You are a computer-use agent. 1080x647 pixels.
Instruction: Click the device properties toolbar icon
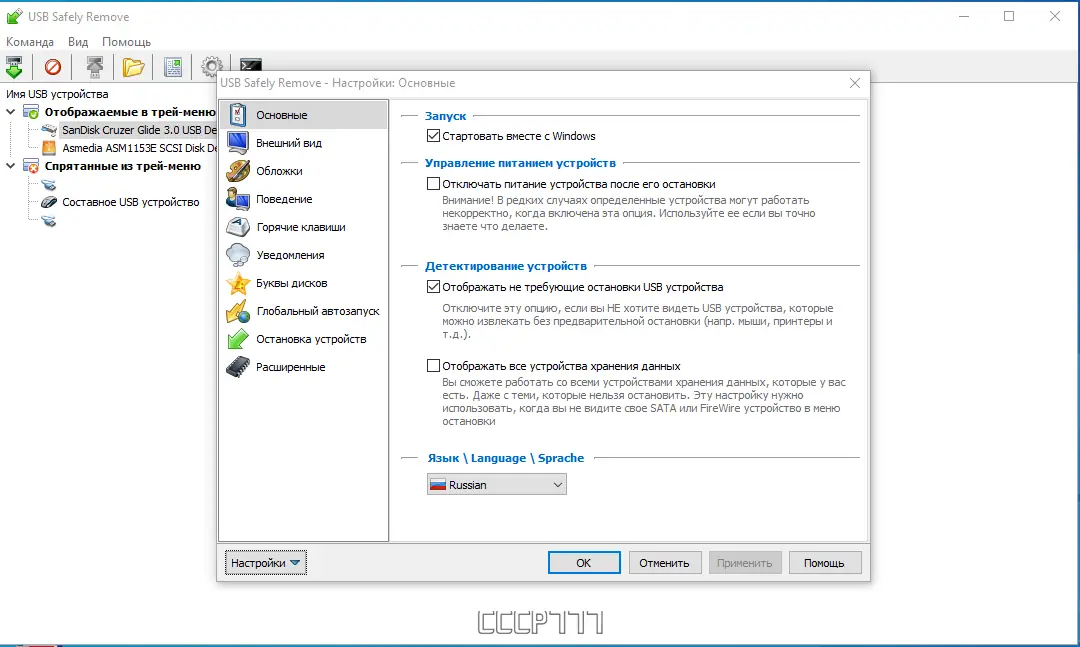coord(173,67)
